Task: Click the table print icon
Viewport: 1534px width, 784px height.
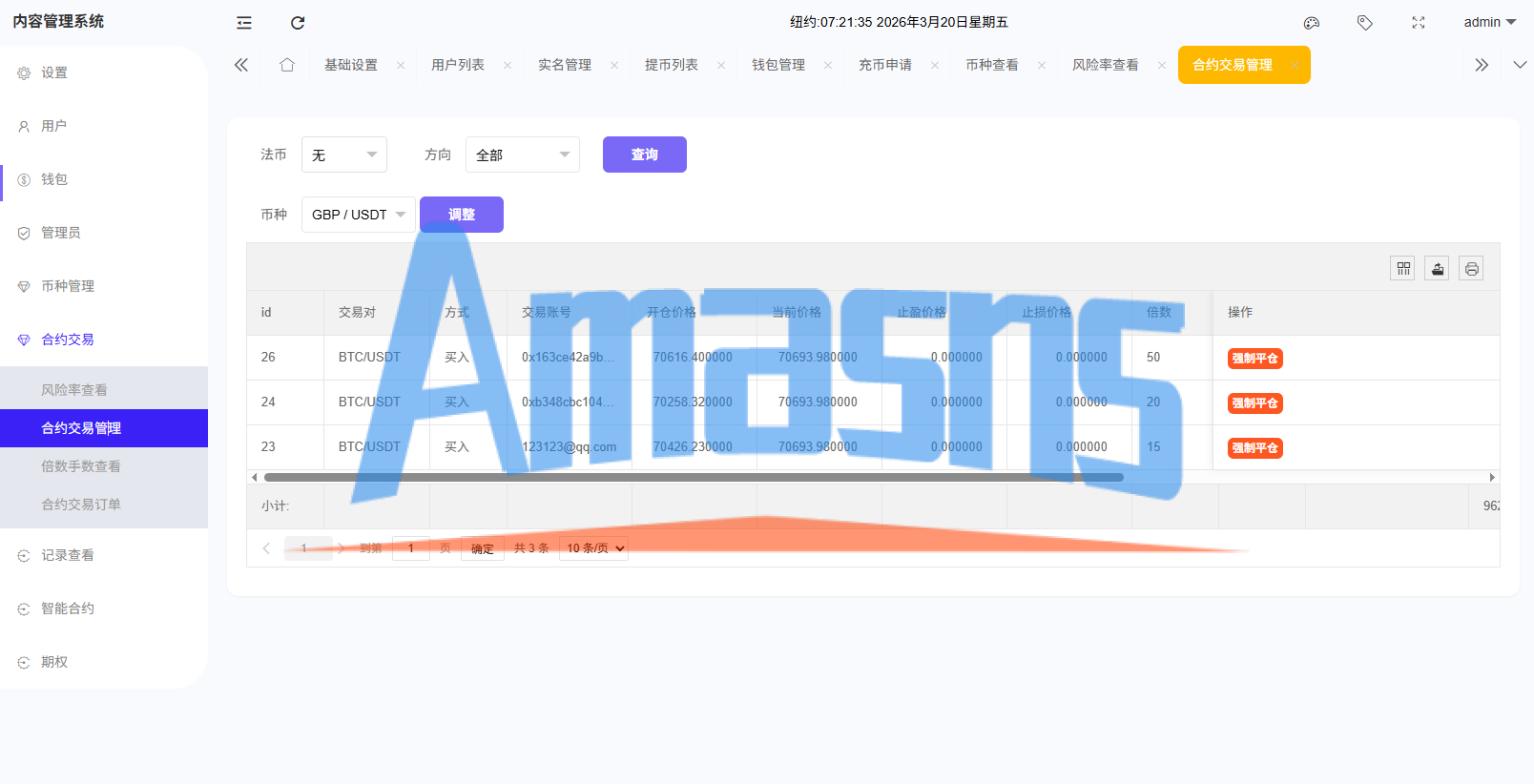Action: (1471, 268)
